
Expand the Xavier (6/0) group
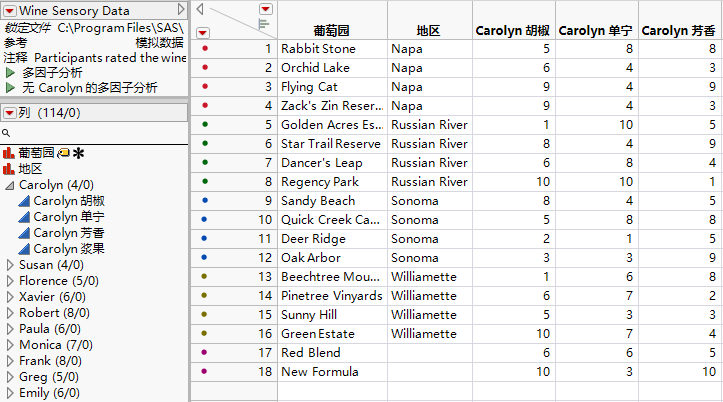pos(10,297)
